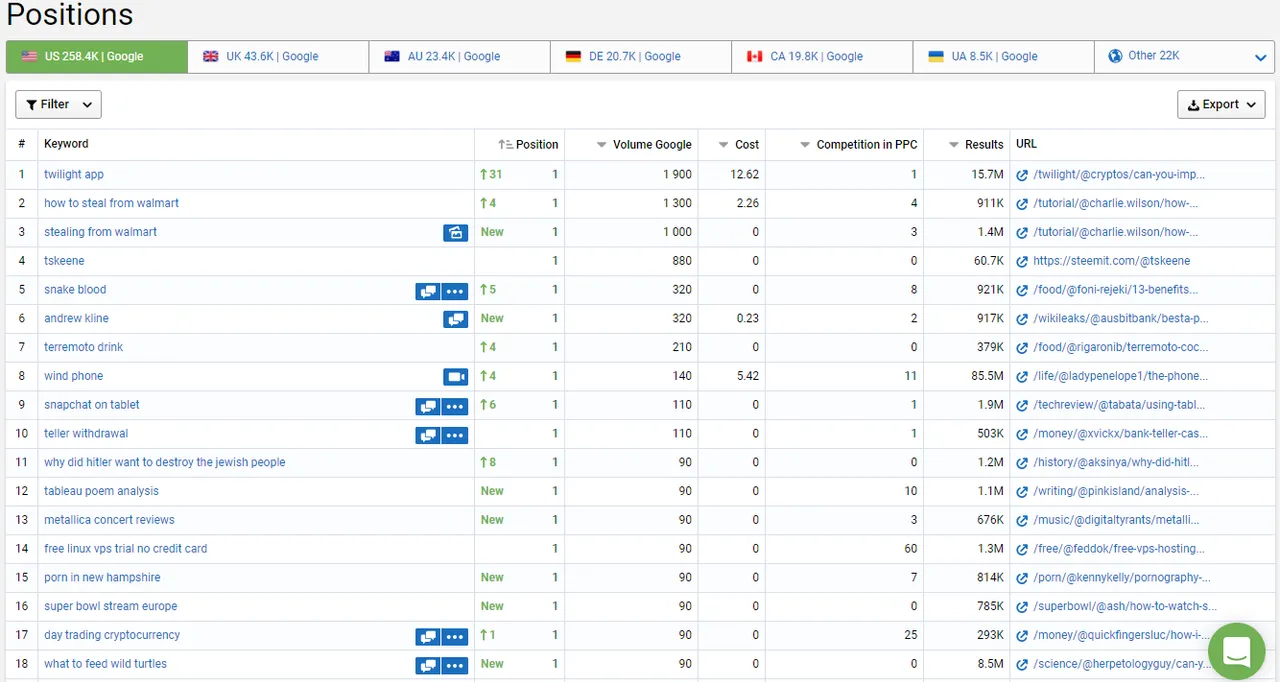
Task: Click the video icon on wind phone row
Action: pyautogui.click(x=456, y=376)
